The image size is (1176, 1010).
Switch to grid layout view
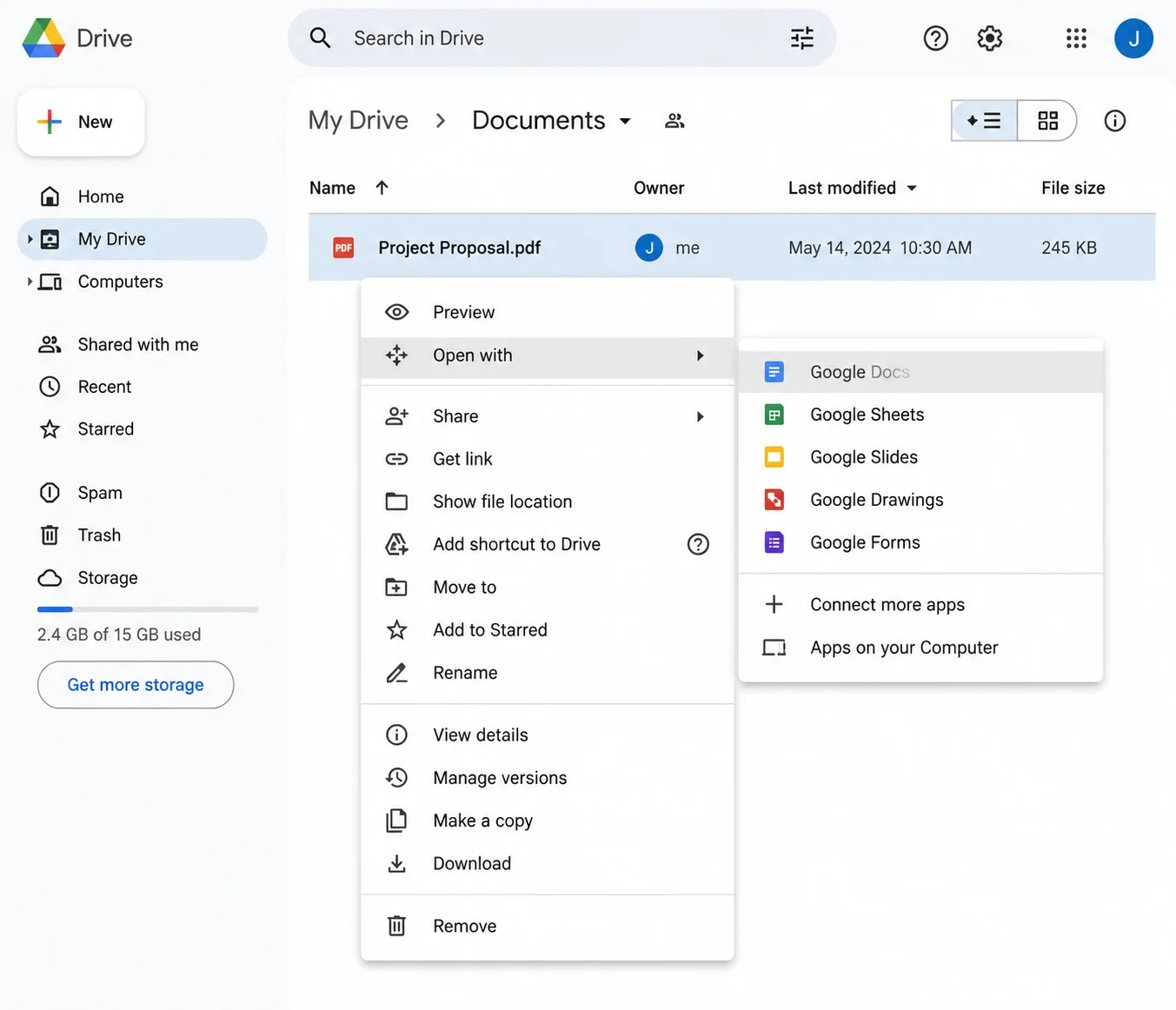(x=1047, y=121)
